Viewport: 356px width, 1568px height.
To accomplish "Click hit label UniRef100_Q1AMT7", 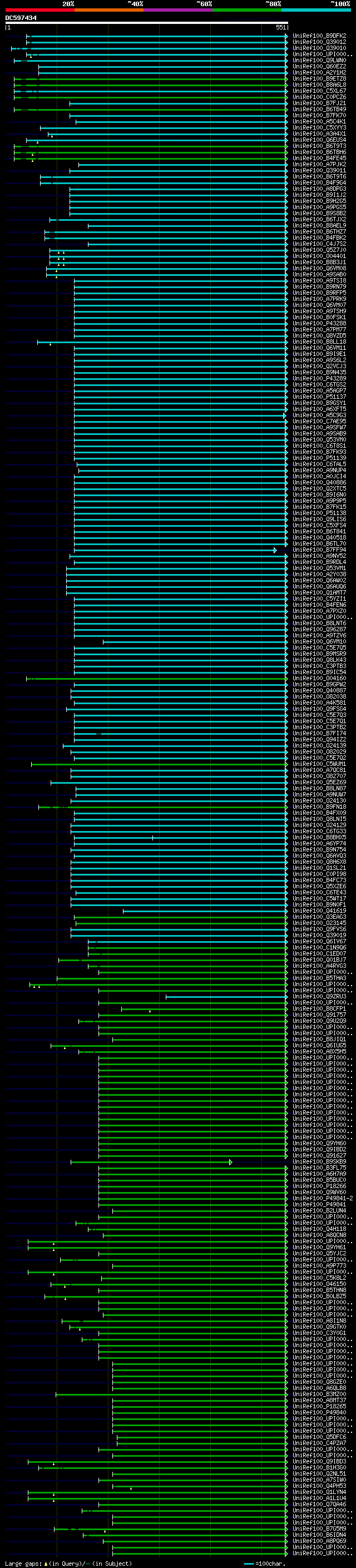I will (x=319, y=592).
